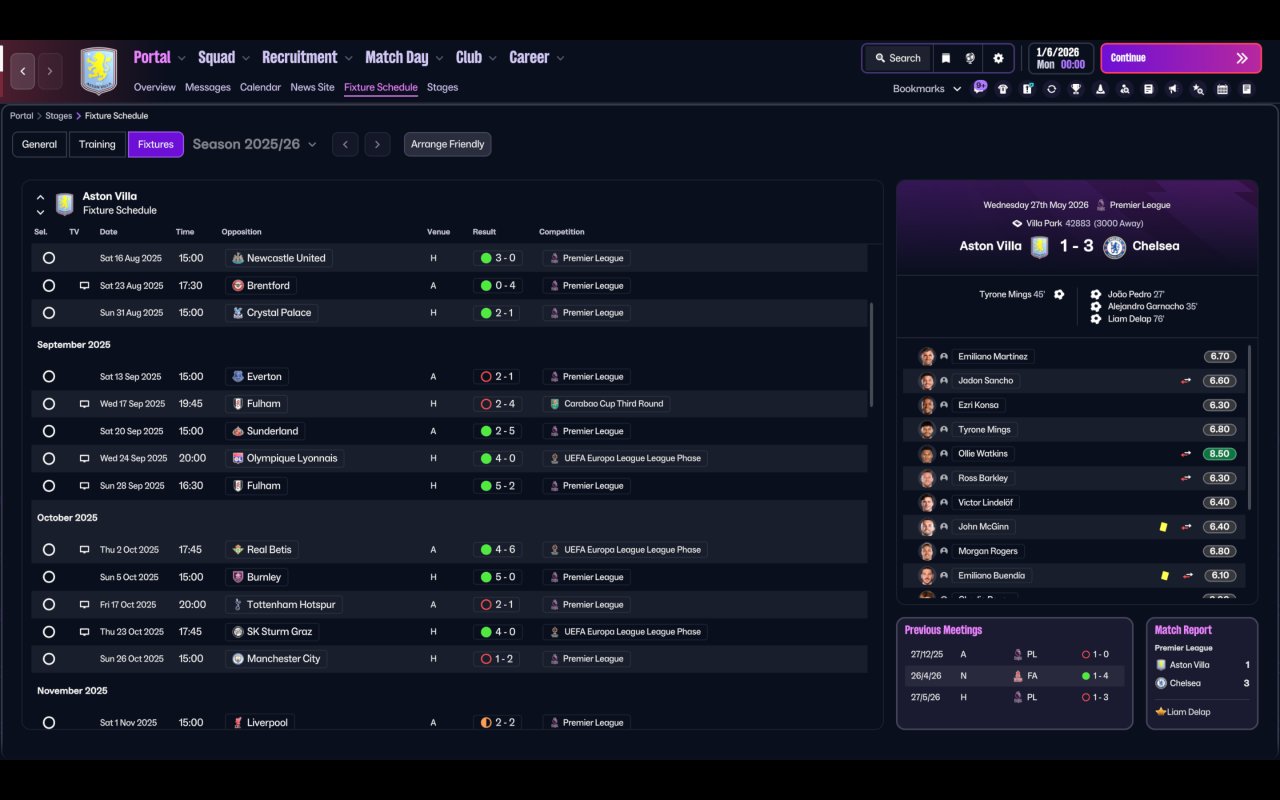
Task: Open the settings gear icon
Action: 998,58
